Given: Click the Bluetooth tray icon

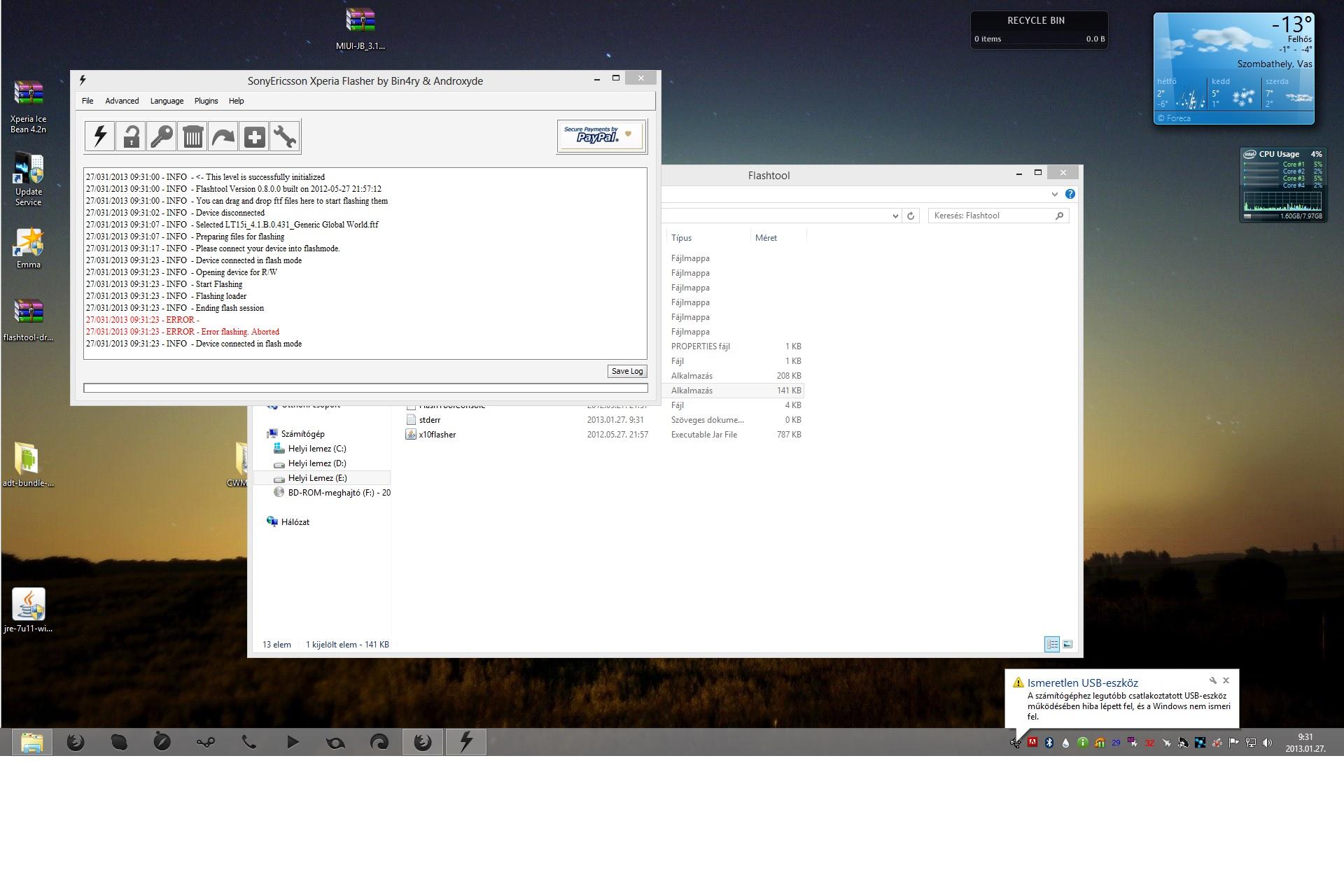Looking at the screenshot, I should coord(1049,743).
